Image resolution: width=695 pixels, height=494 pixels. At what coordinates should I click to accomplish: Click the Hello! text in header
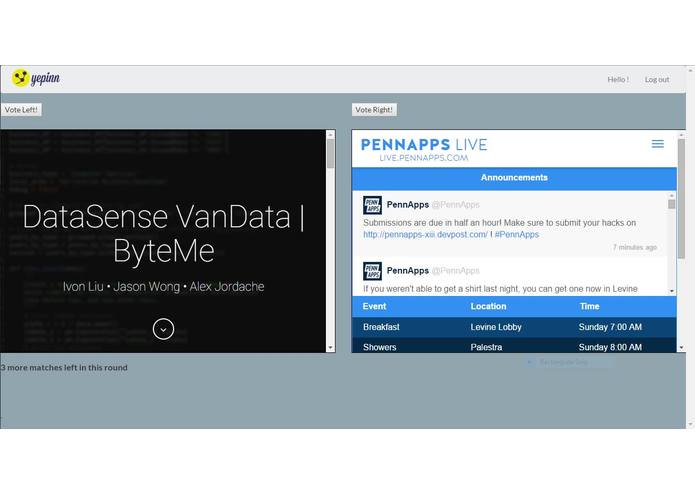click(x=618, y=79)
